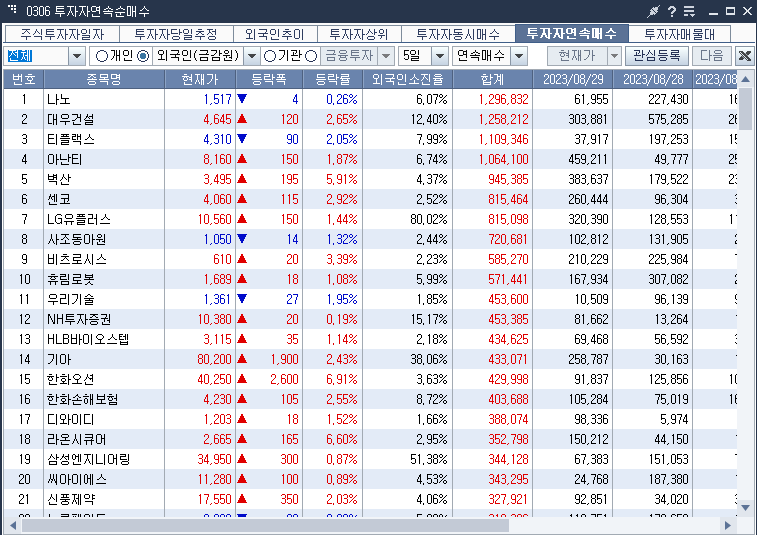The image size is (757, 535).
Task: Select the 외국인(금감원) radio button
Action: tap(143, 56)
